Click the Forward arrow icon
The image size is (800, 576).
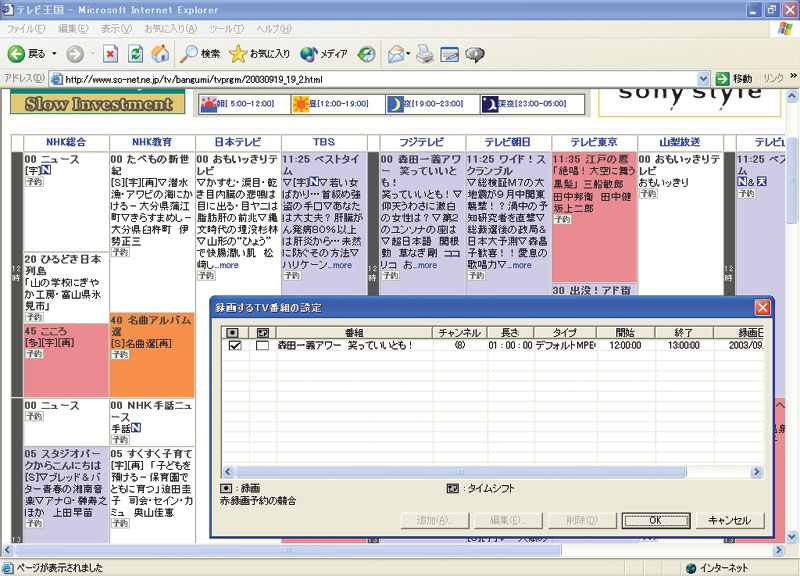point(75,54)
